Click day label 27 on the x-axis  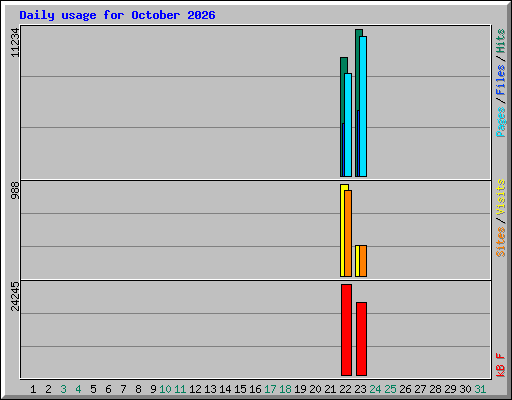point(420,389)
